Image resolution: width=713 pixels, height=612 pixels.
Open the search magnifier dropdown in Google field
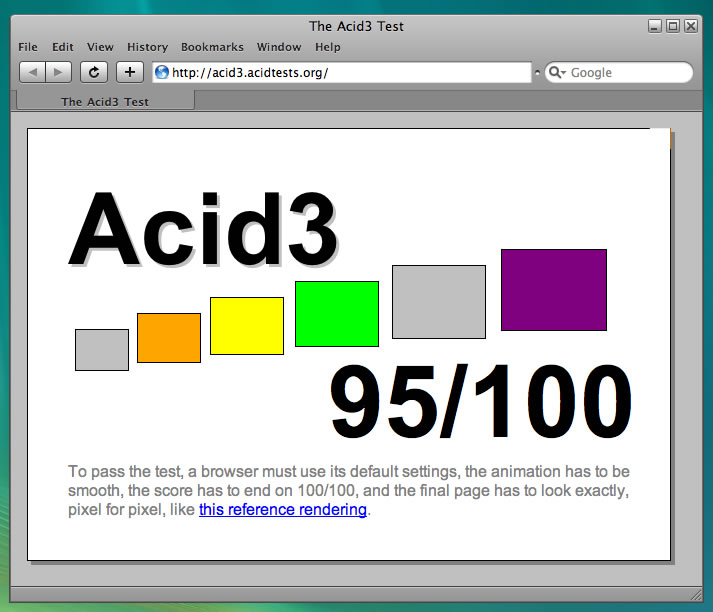[557, 73]
